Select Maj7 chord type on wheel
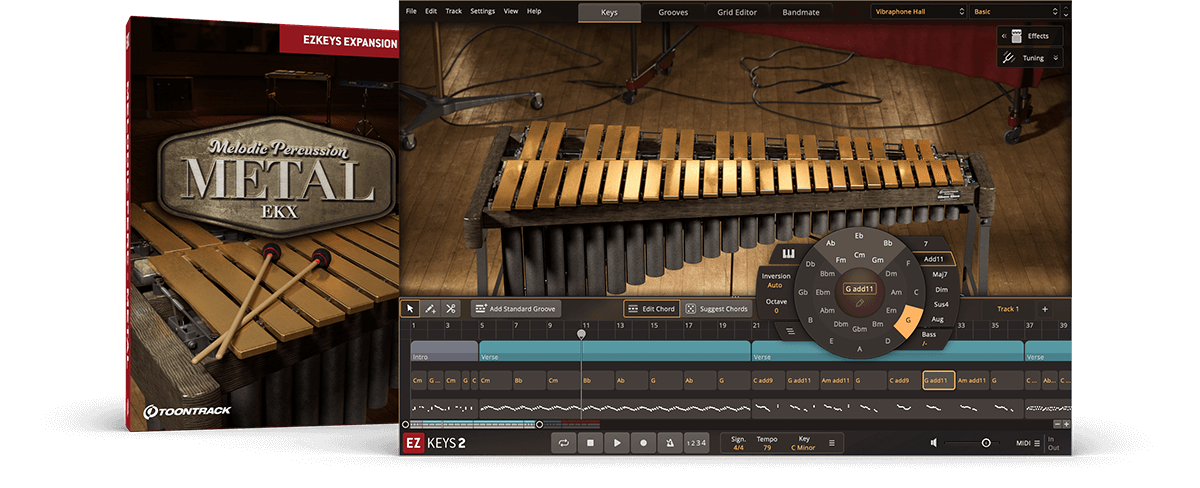 (x=940, y=274)
